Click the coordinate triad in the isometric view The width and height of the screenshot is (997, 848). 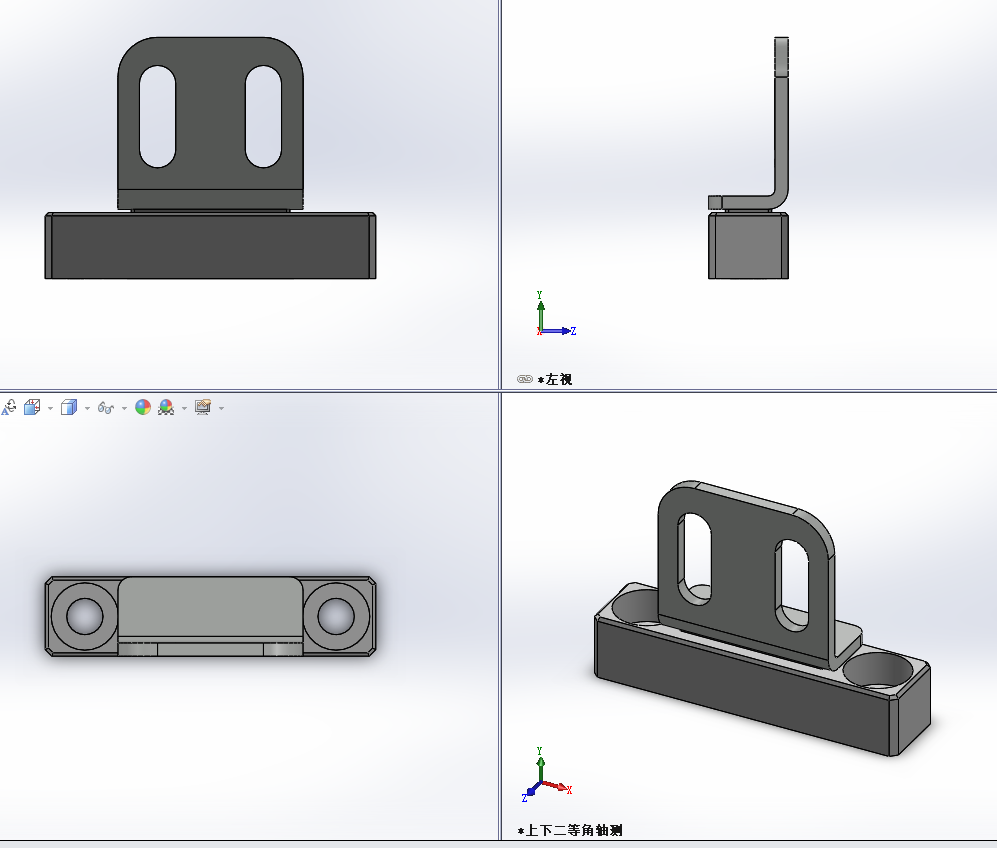tap(546, 775)
